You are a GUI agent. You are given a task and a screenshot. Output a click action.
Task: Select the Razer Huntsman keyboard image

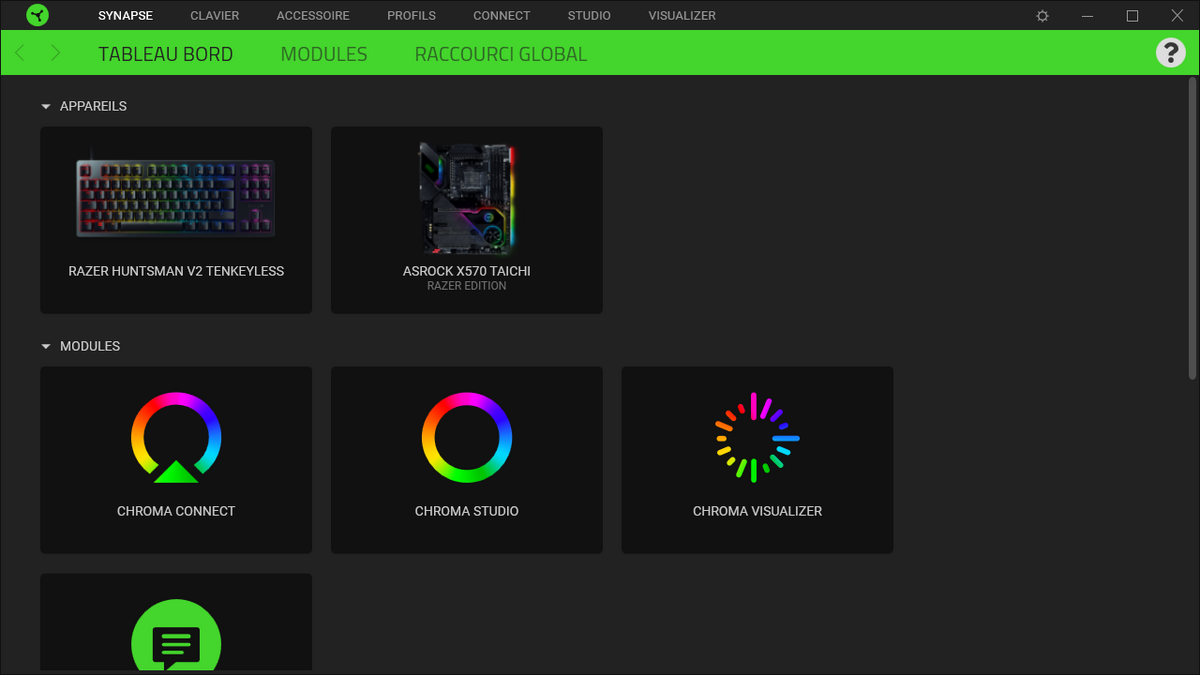coord(176,197)
